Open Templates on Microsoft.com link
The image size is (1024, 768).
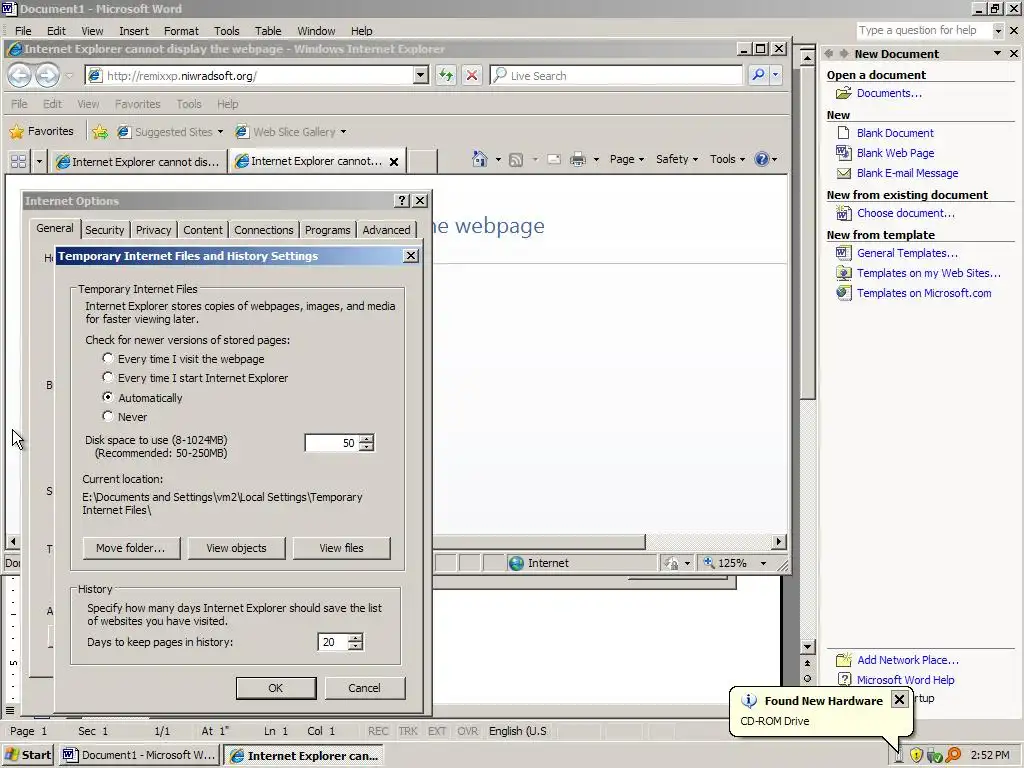pos(924,293)
